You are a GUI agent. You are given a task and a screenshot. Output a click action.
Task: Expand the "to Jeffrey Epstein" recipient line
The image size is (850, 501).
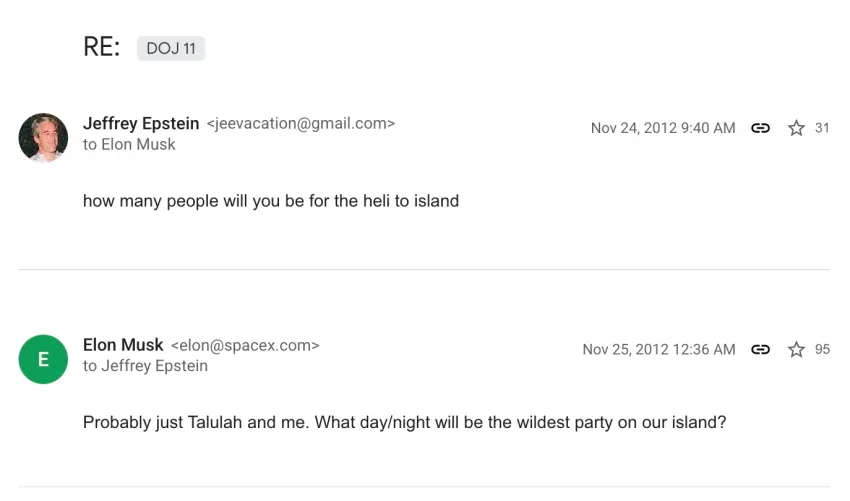tap(145, 366)
